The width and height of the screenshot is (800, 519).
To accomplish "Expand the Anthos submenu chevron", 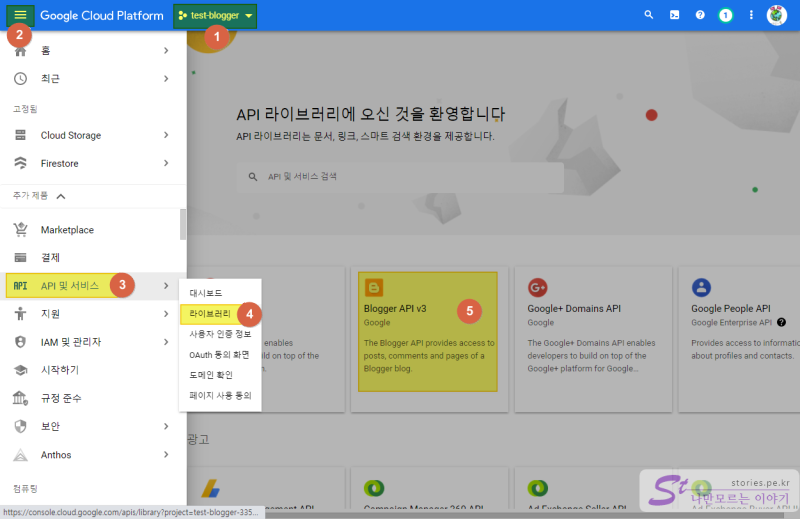I will 166,455.
